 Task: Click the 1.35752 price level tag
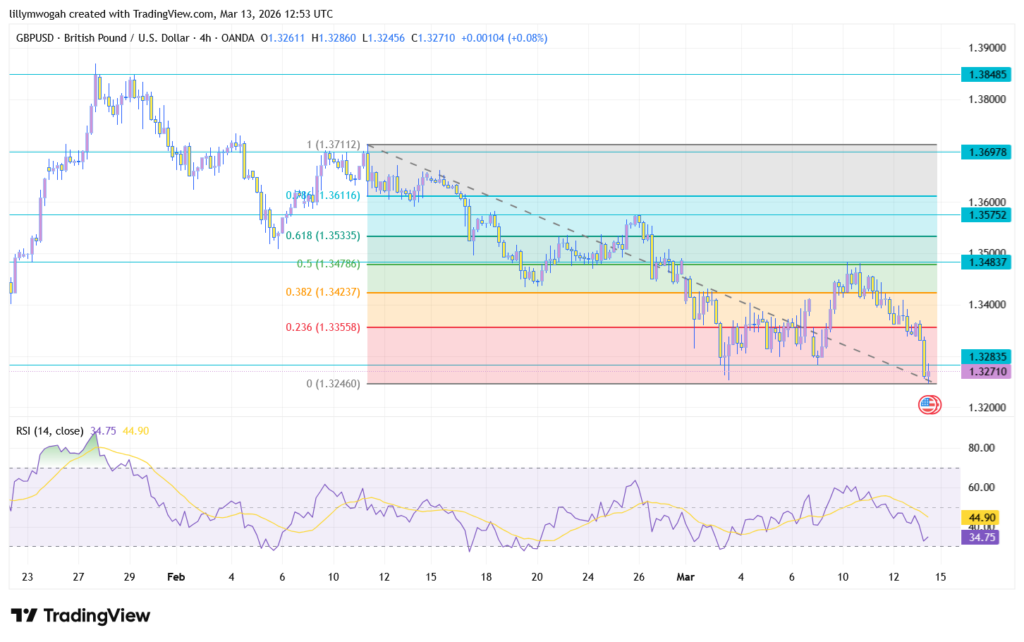coord(987,214)
